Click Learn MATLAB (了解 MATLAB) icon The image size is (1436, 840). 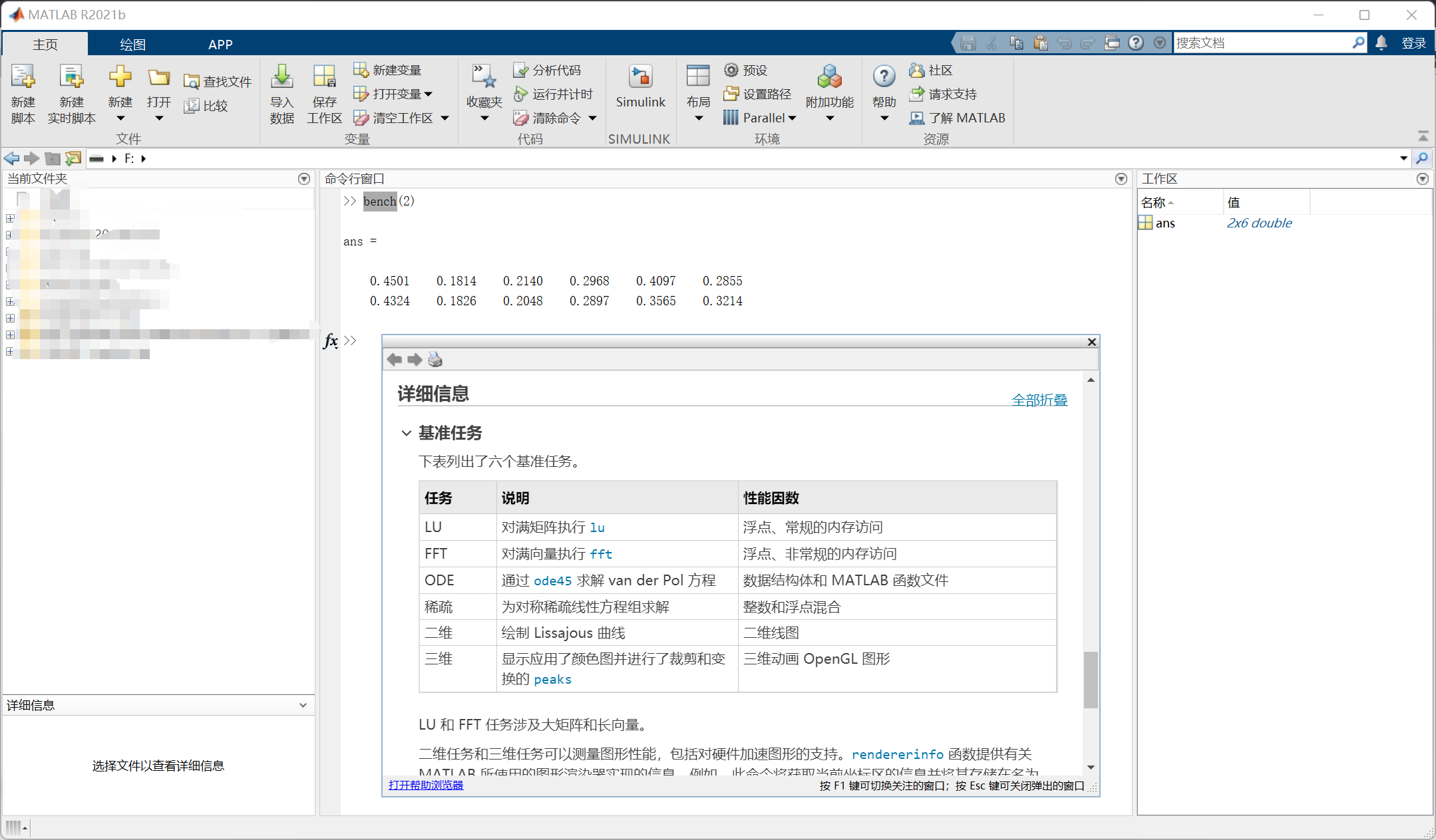917,118
